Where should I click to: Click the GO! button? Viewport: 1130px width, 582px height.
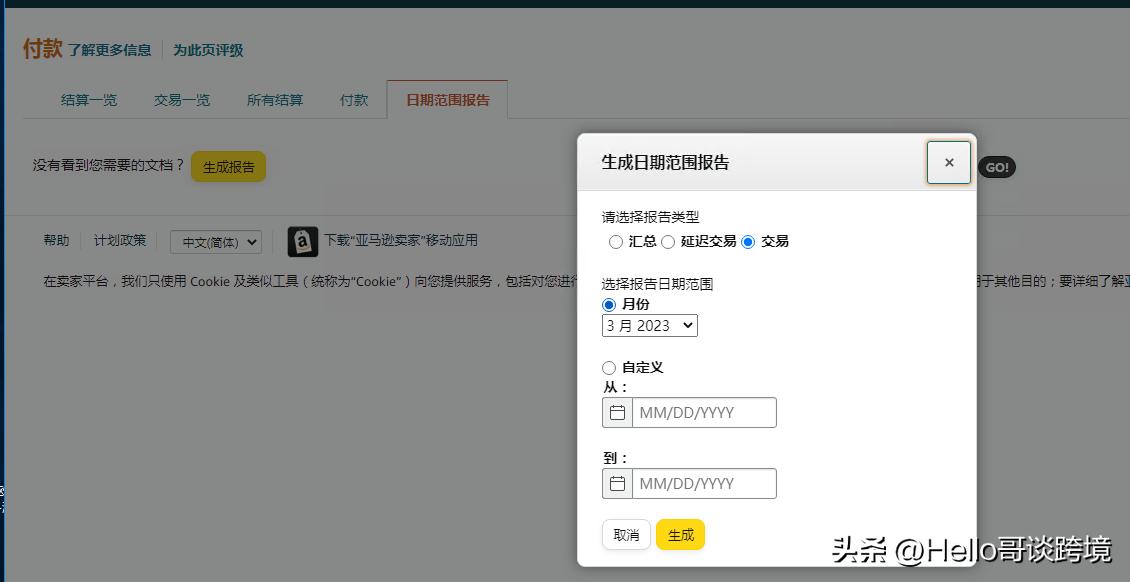pos(996,168)
